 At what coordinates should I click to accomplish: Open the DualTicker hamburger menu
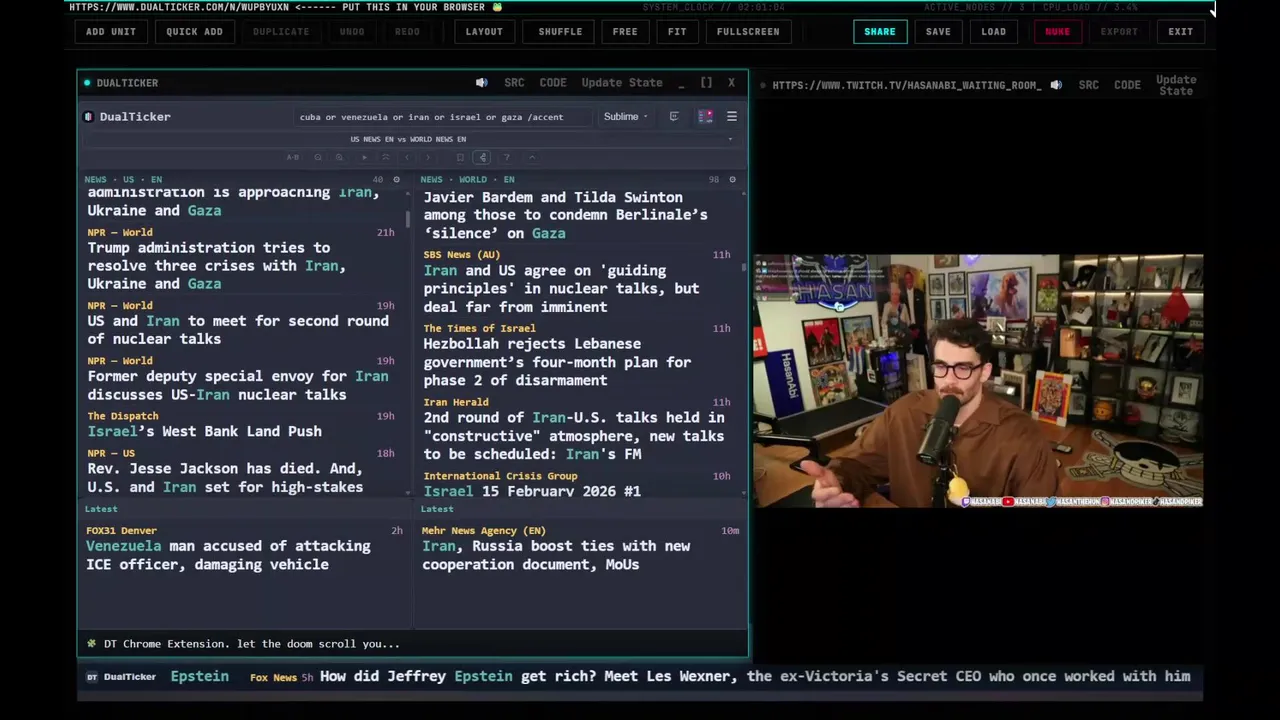click(x=731, y=117)
